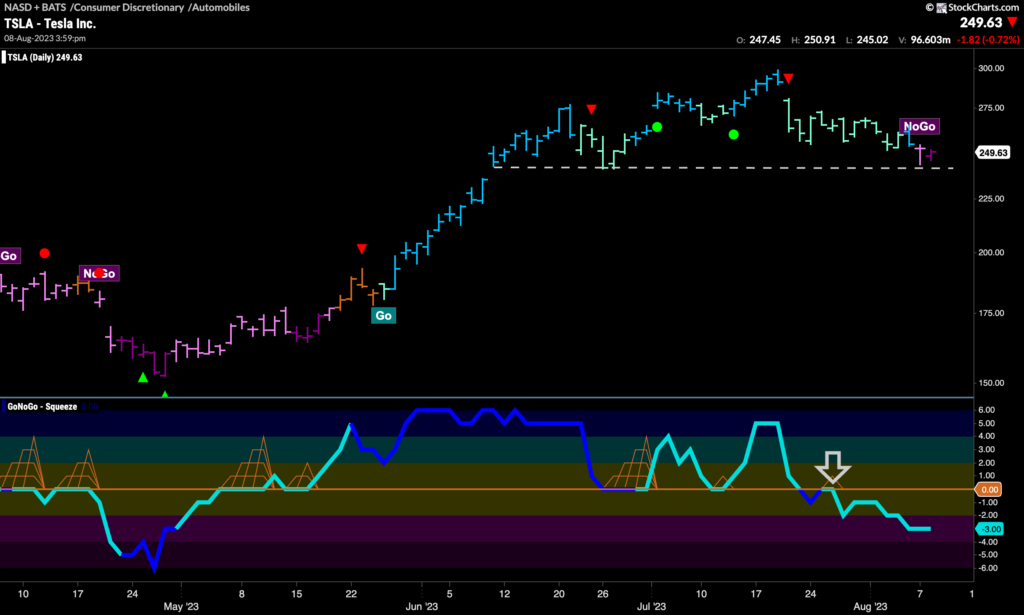Viewport: 1024px width, 615px height.
Task: Click the green Go countertrend dot in June
Action: pos(656,127)
